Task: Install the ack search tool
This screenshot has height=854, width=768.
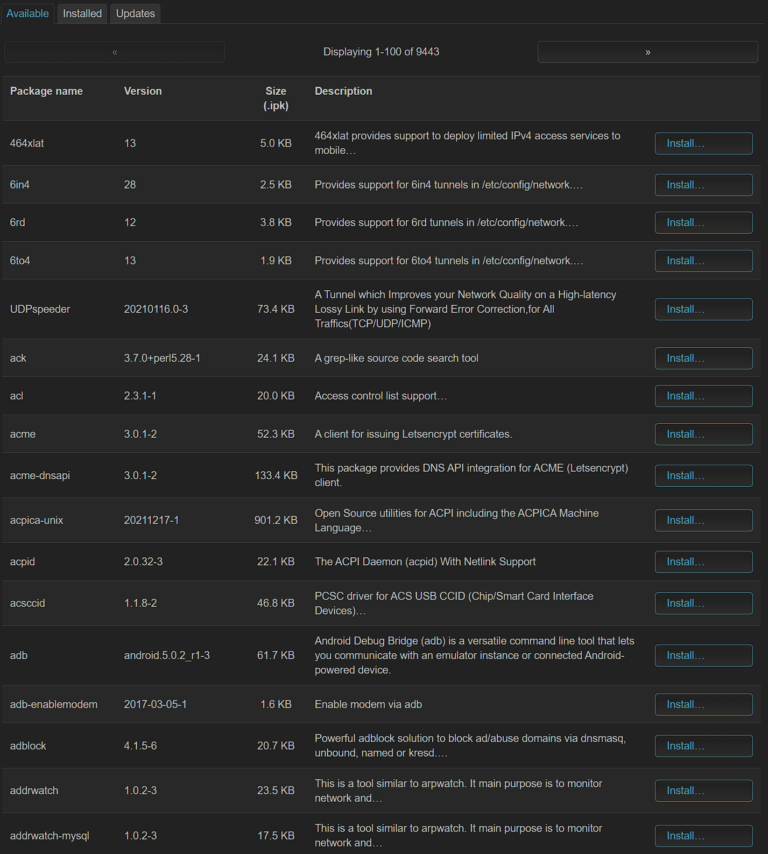Action: (703, 358)
